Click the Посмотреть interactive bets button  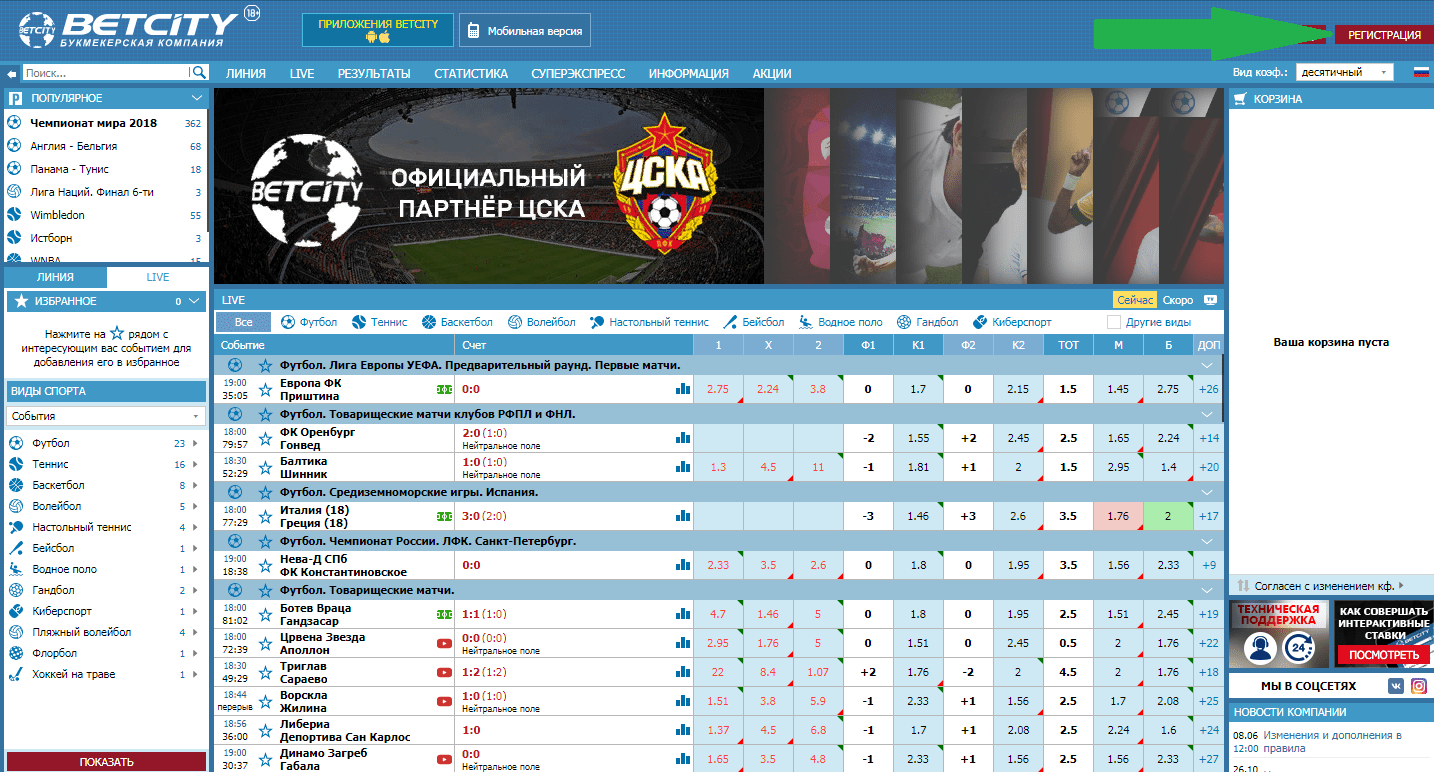(x=1384, y=655)
